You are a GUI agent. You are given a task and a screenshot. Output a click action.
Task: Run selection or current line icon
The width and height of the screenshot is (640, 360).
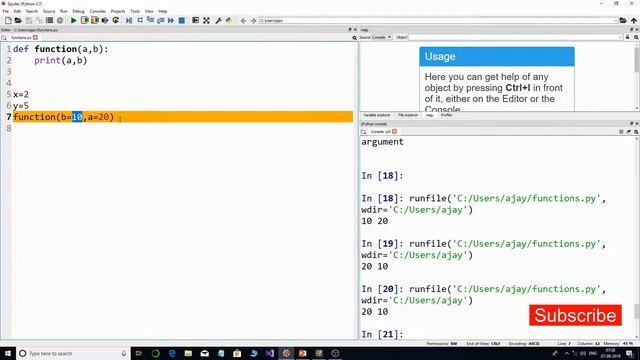(105, 20)
